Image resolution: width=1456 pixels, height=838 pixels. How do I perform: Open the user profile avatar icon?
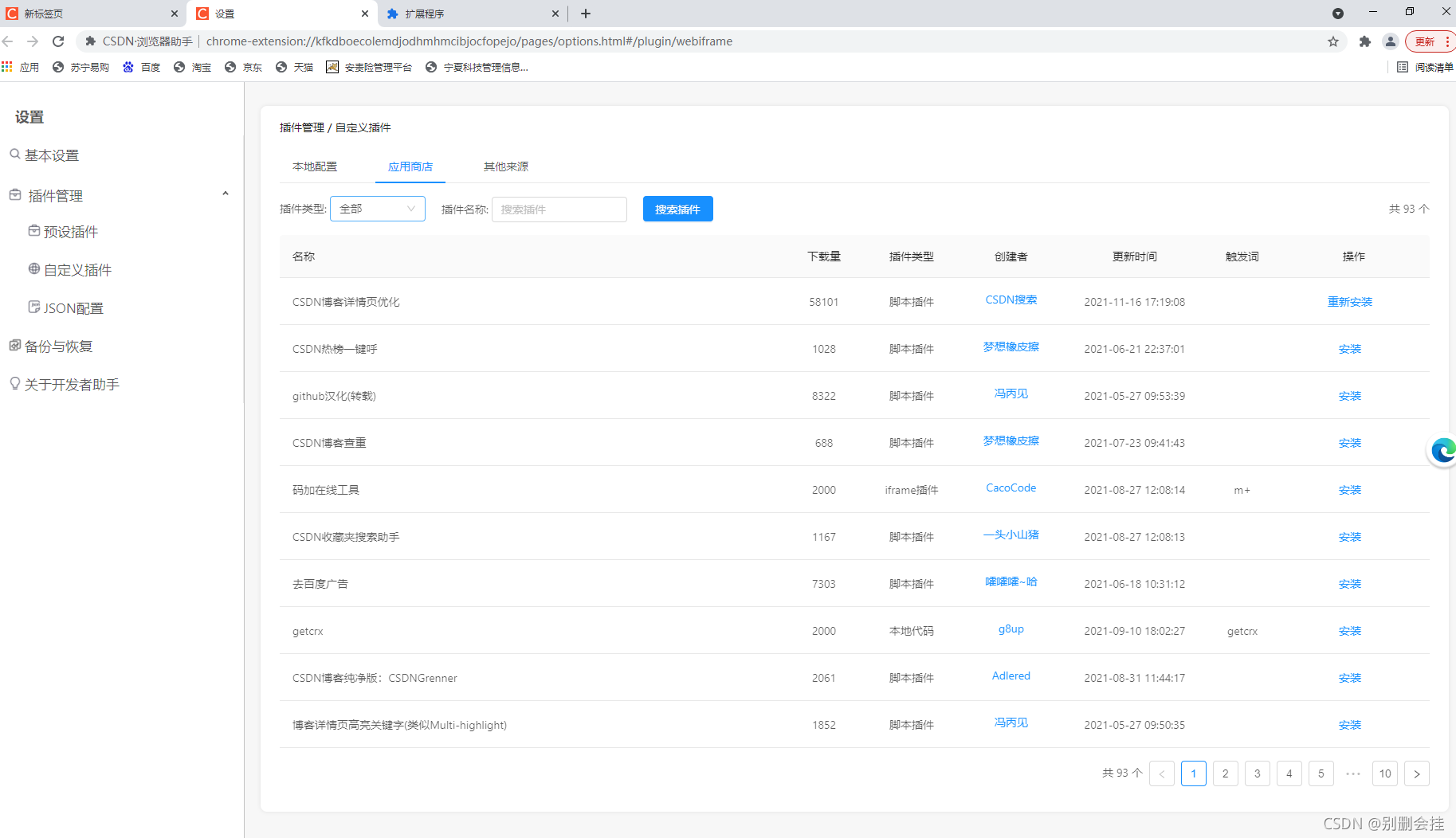click(x=1391, y=41)
